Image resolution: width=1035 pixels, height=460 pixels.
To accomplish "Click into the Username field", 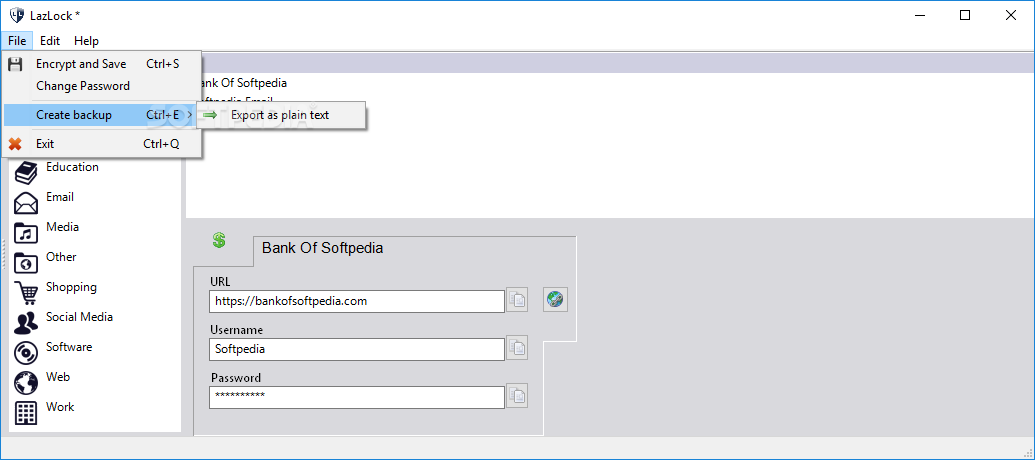I will 357,349.
